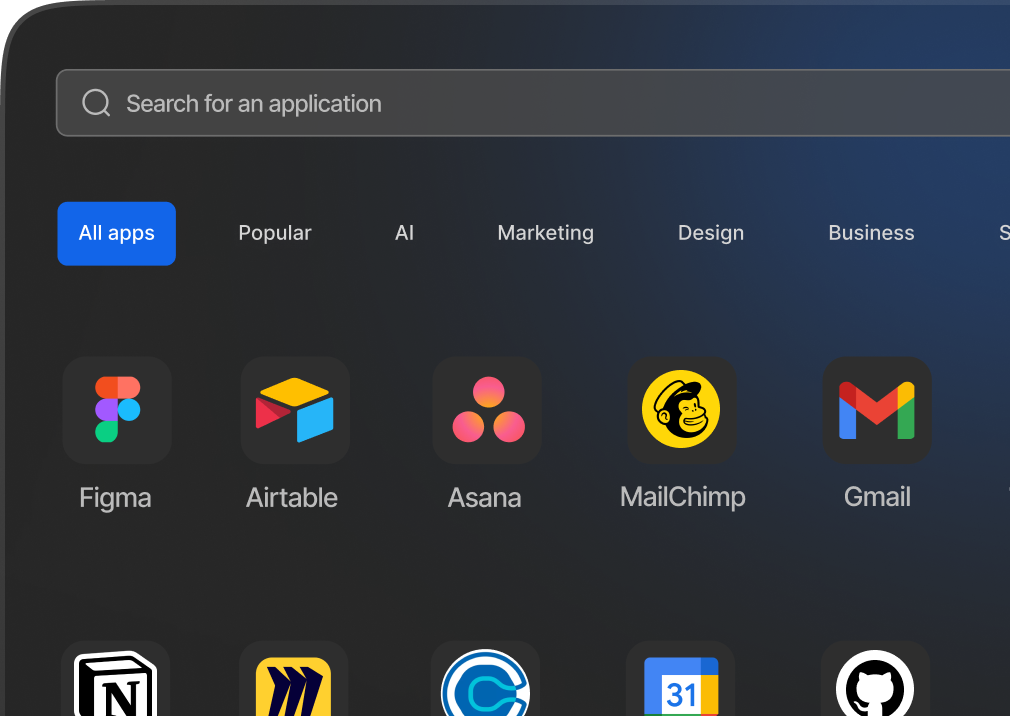The height and width of the screenshot is (716, 1010).
Task: Select the Airtable app icon
Action: (x=295, y=410)
